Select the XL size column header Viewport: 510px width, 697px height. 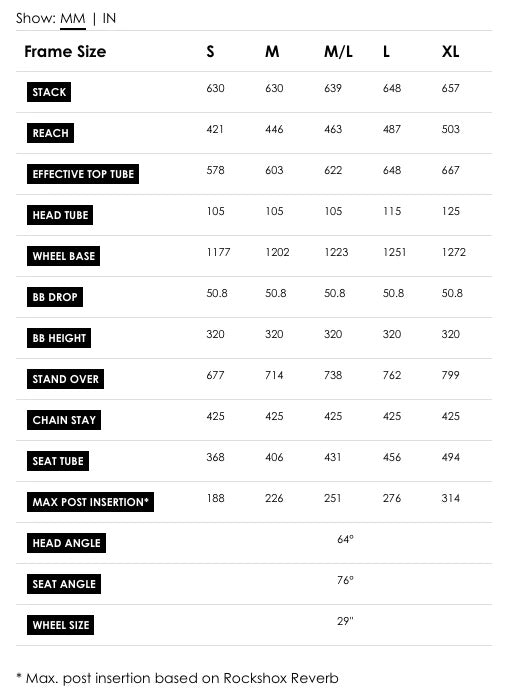point(450,52)
